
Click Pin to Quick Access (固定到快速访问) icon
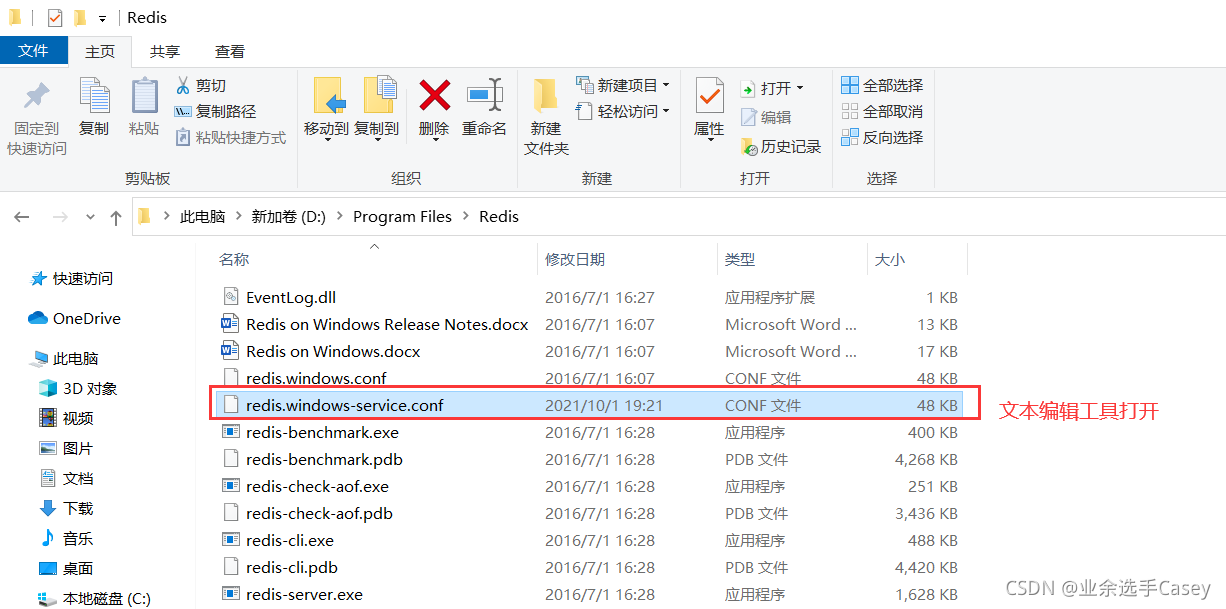tap(37, 97)
